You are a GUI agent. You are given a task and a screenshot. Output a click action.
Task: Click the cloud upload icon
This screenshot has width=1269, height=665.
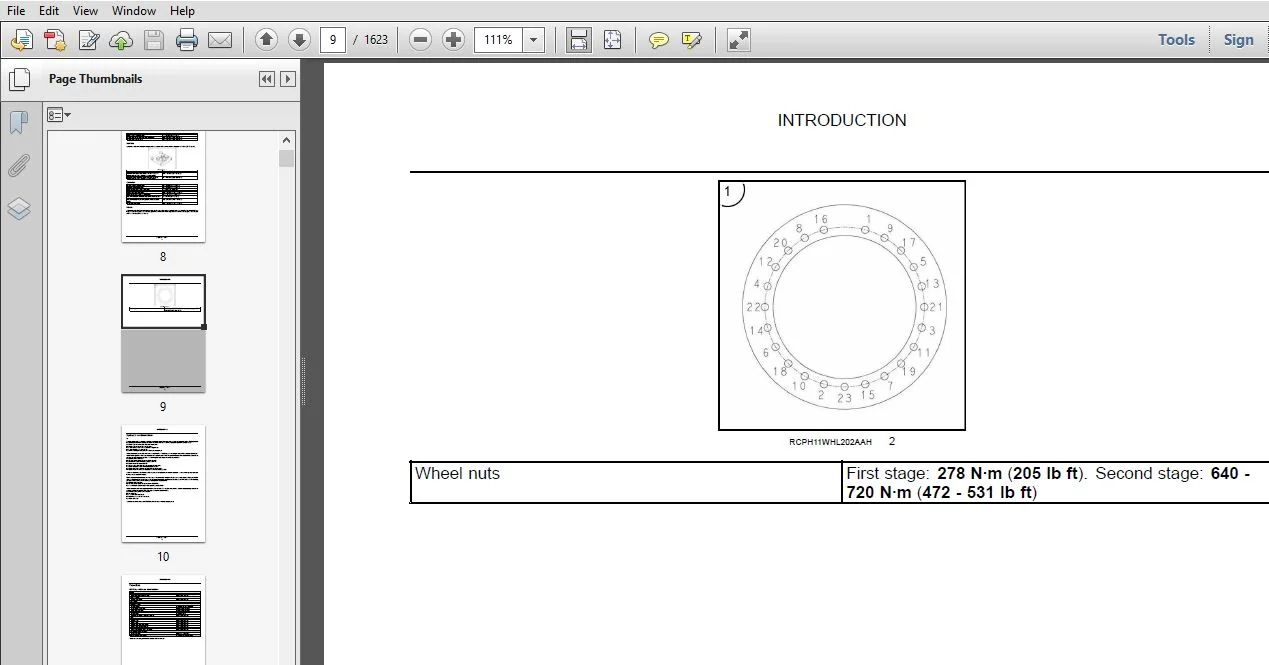tap(121, 40)
